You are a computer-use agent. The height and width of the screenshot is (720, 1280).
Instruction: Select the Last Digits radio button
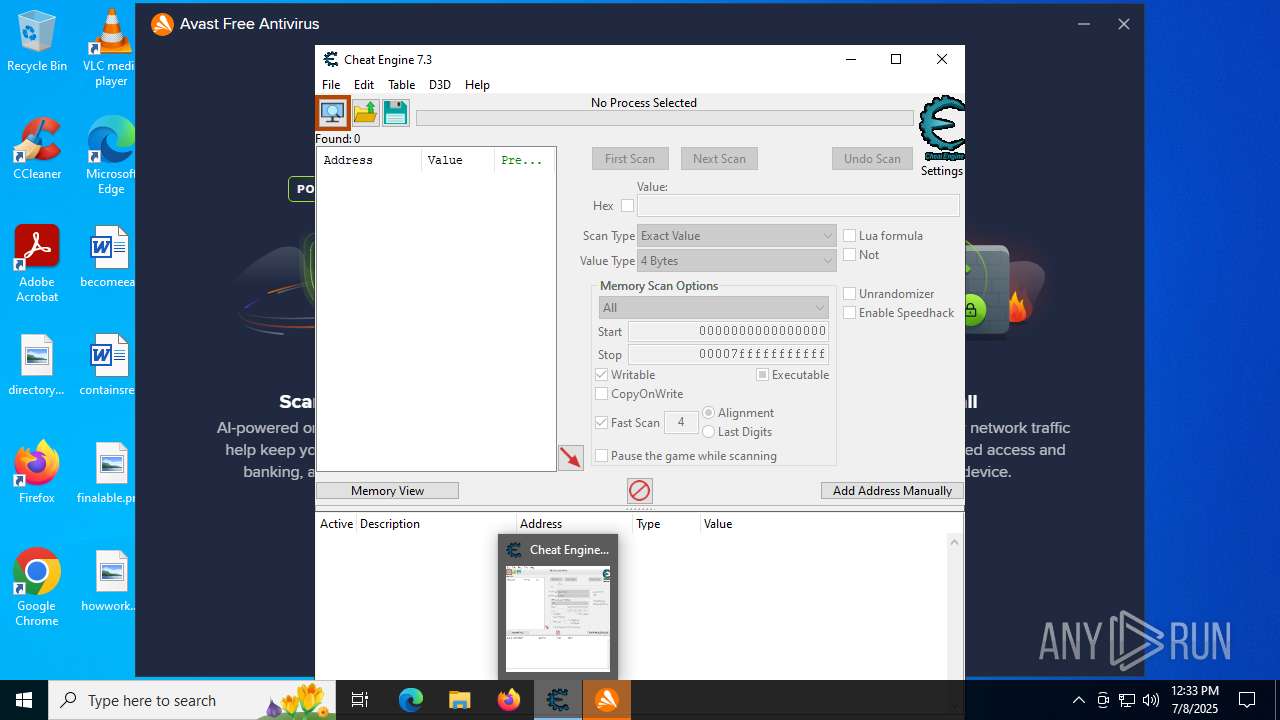pos(709,432)
